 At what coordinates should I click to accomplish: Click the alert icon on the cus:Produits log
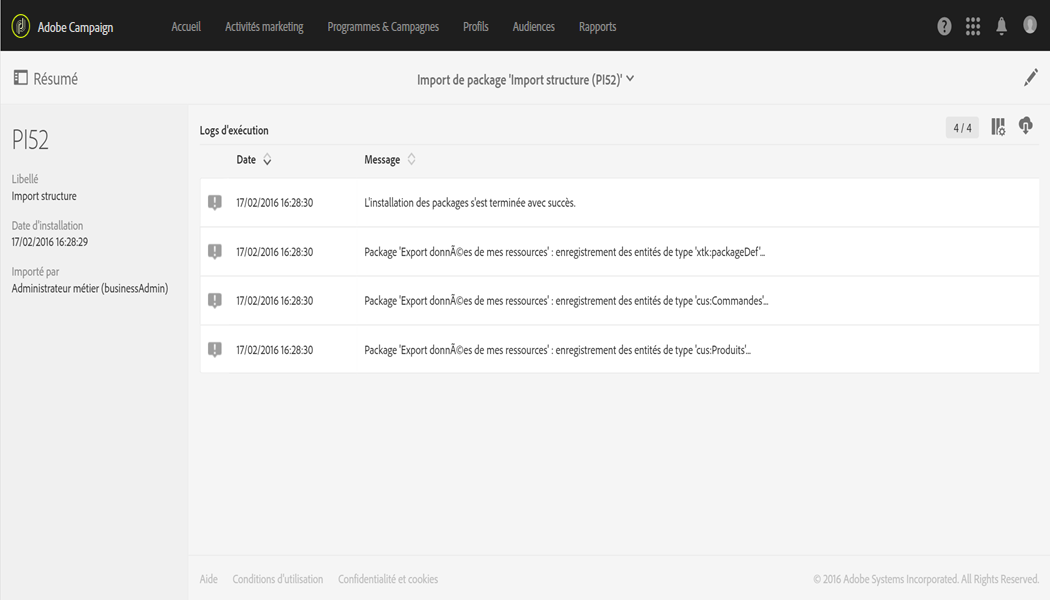click(214, 350)
